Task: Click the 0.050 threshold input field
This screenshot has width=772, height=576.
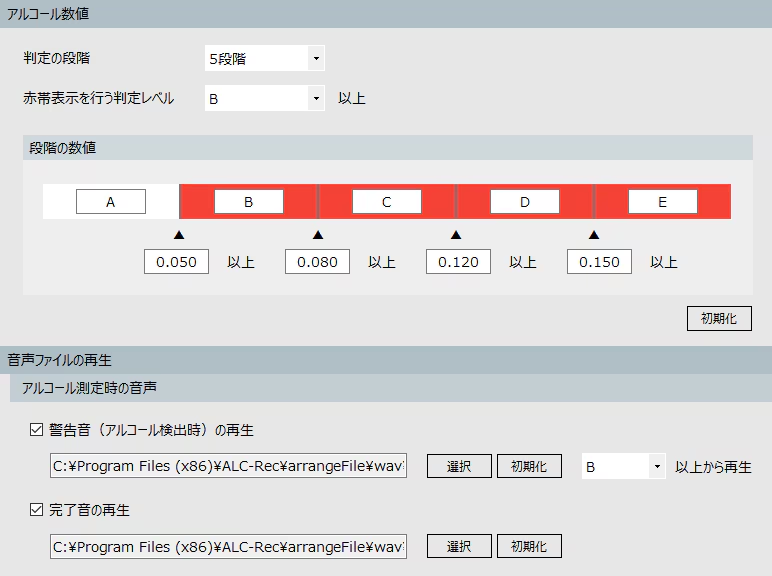Action: pyautogui.click(x=177, y=262)
